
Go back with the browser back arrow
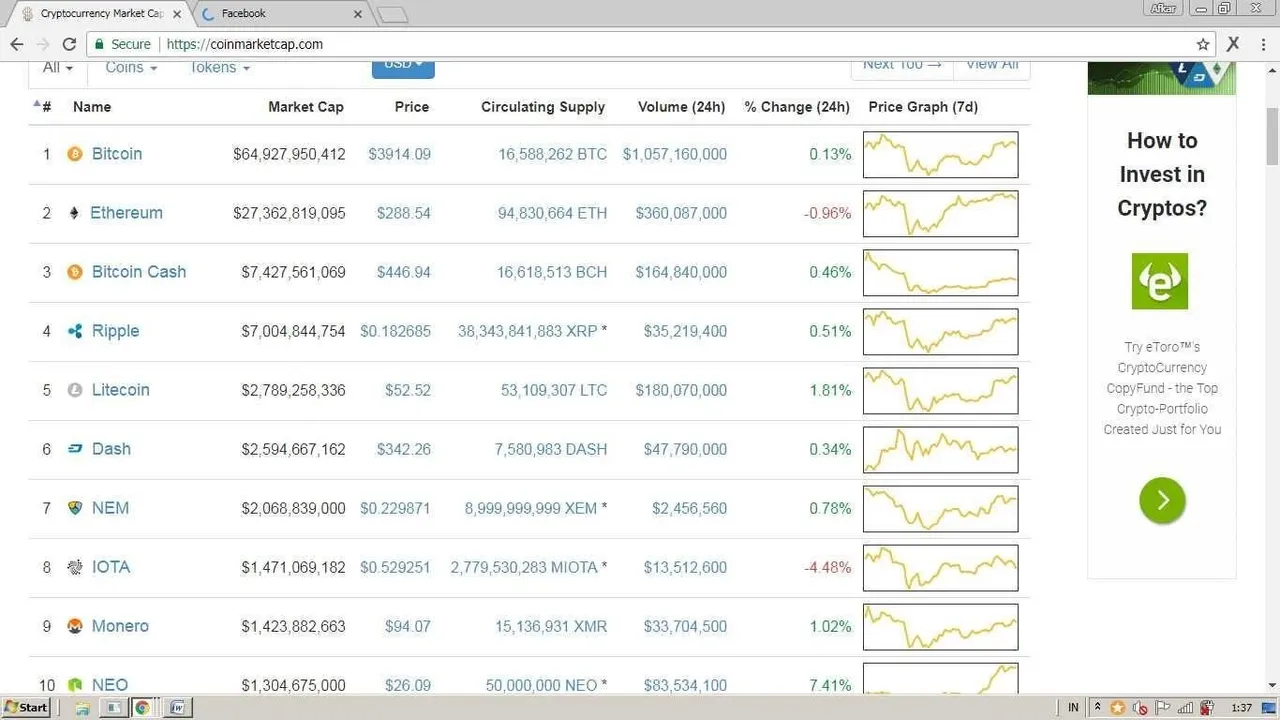pos(17,44)
